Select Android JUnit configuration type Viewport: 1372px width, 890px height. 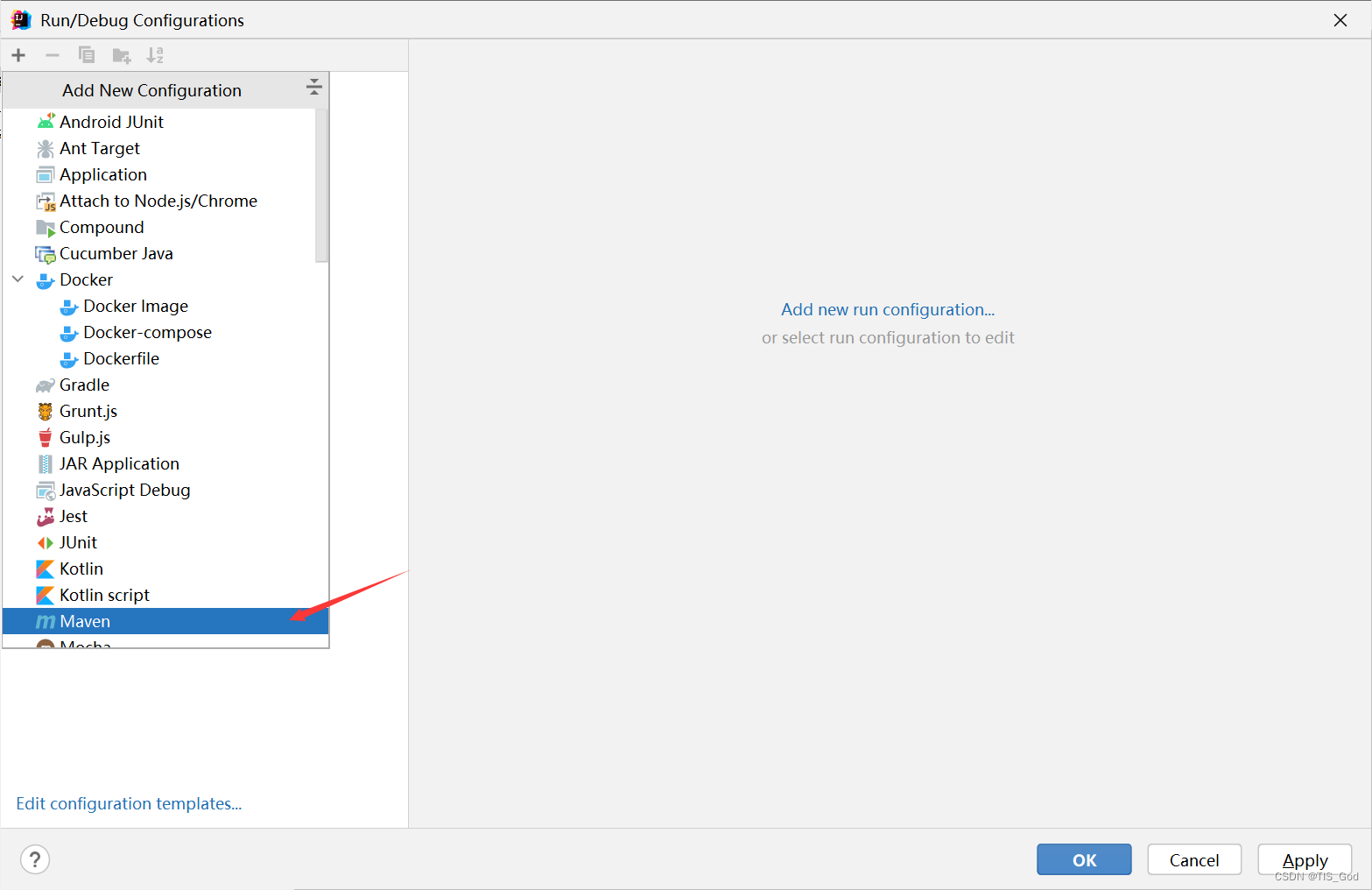coord(165,122)
